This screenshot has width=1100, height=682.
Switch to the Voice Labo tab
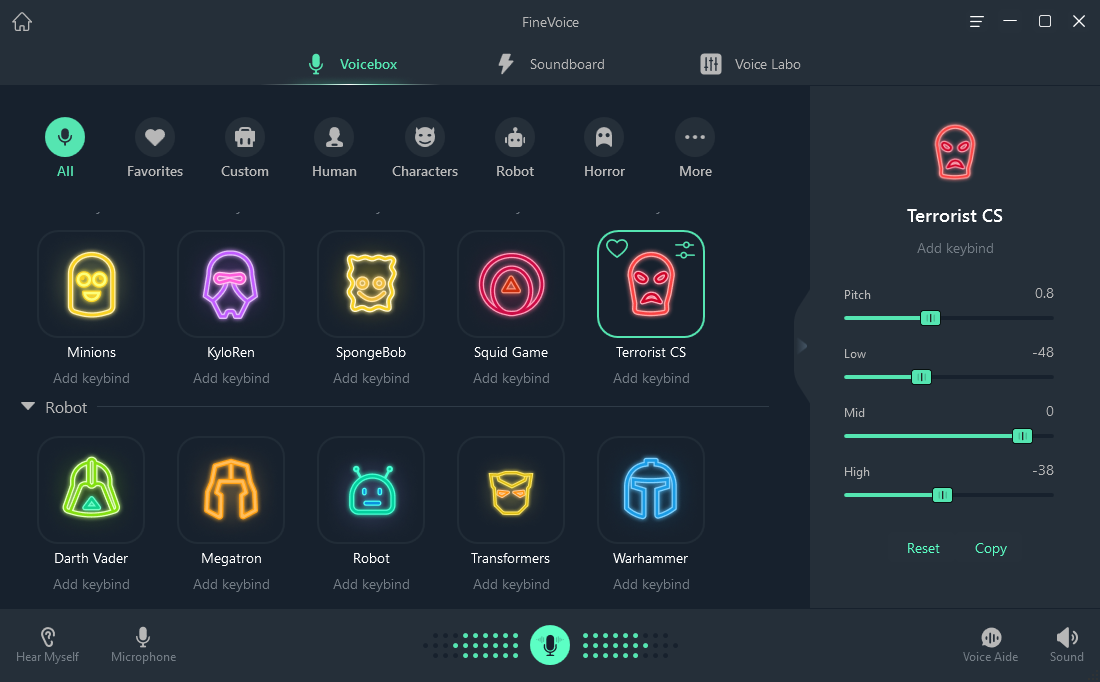(750, 64)
